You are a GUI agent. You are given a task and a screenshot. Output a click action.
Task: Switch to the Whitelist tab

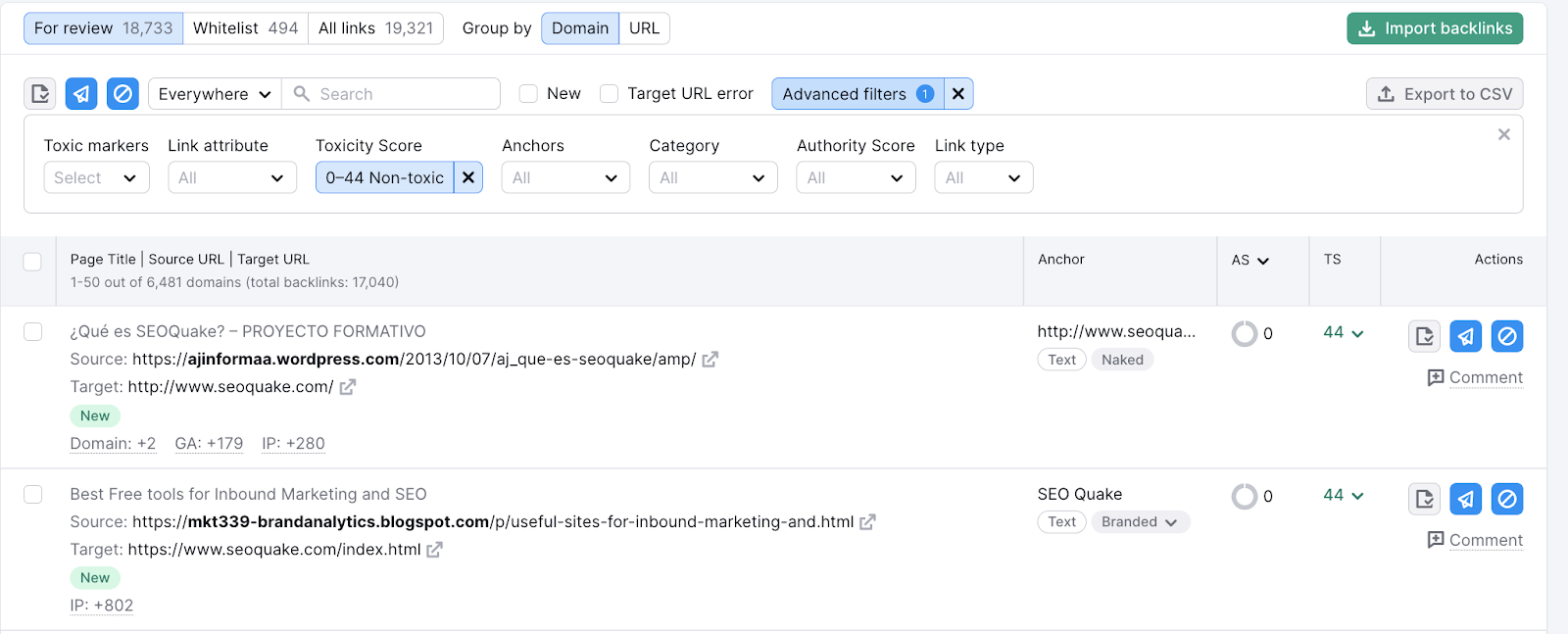[245, 28]
